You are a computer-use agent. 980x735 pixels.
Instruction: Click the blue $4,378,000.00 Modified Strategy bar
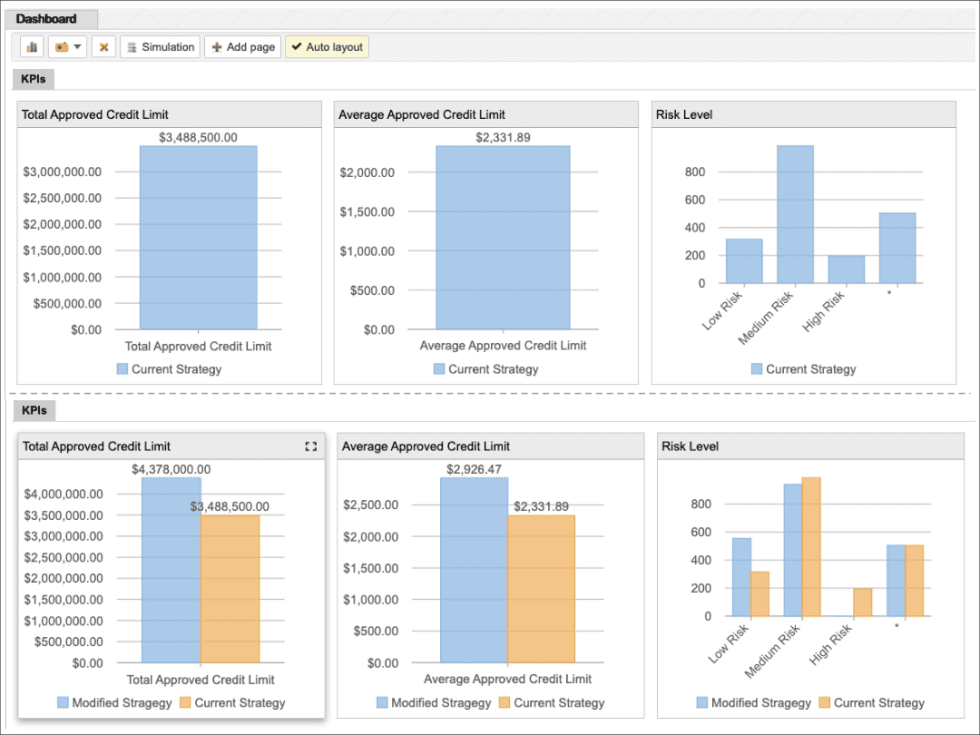click(x=171, y=570)
